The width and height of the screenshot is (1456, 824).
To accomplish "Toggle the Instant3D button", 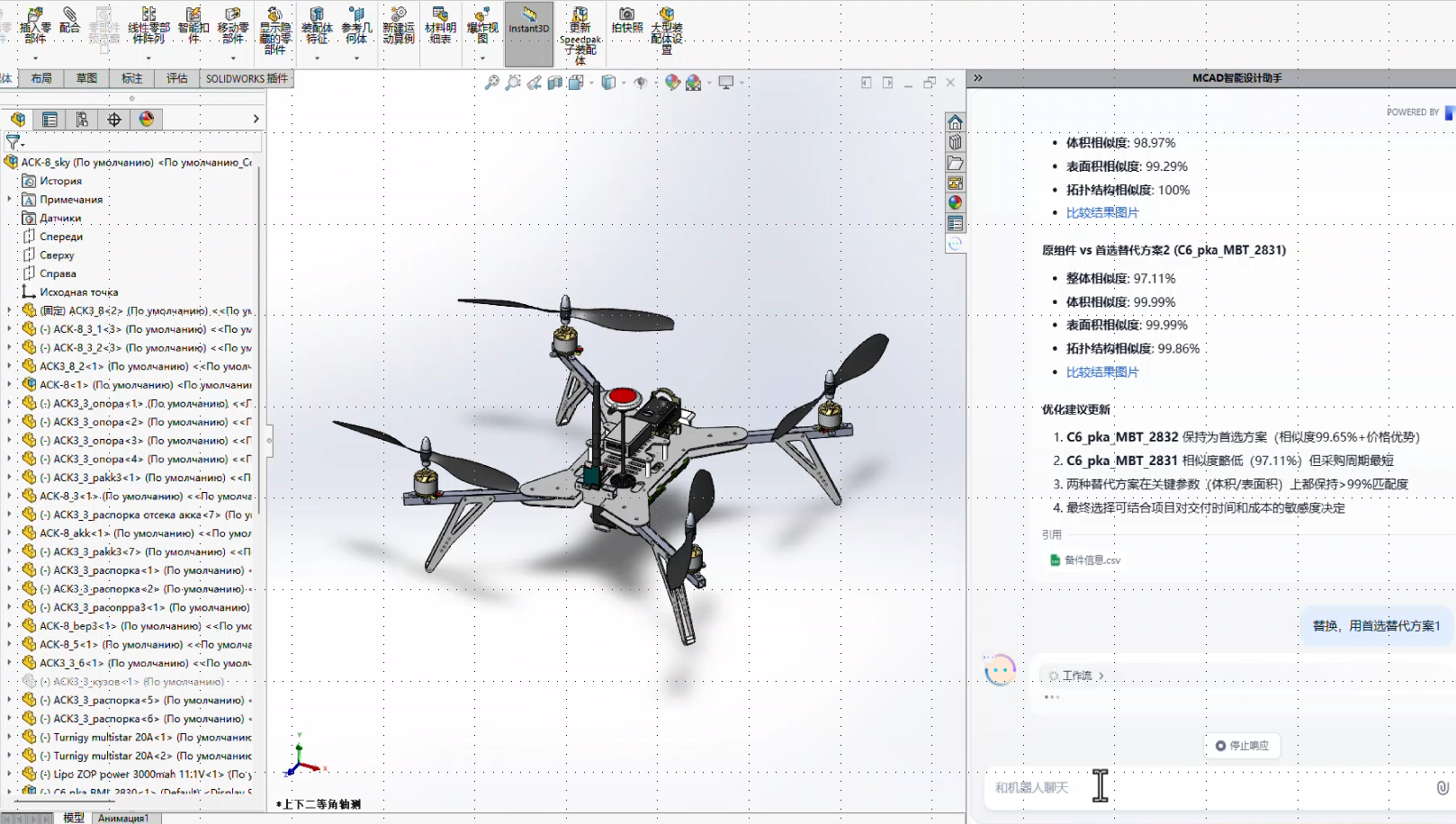I will (529, 22).
